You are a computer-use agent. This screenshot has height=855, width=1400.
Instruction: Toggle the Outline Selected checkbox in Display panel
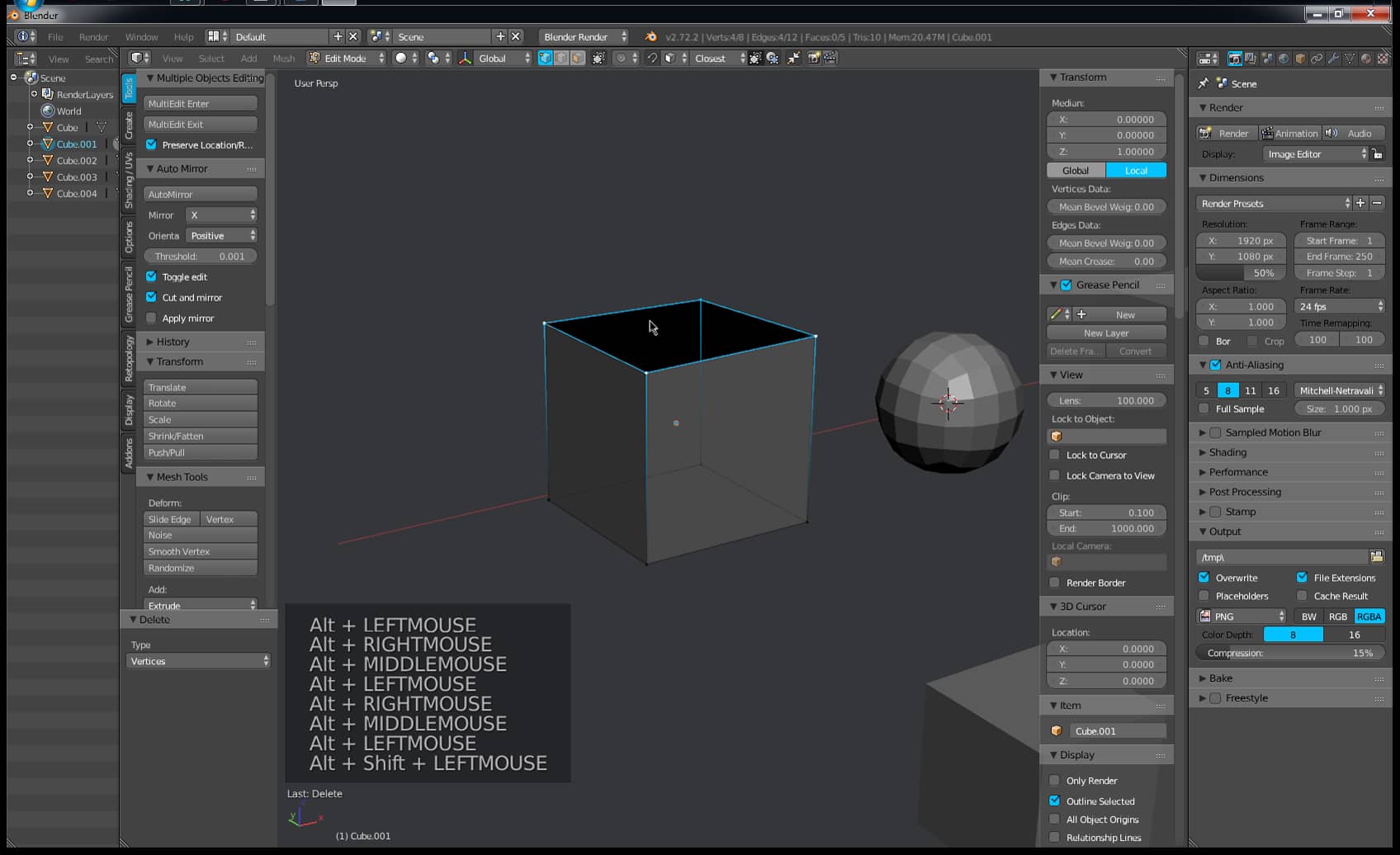1054,800
